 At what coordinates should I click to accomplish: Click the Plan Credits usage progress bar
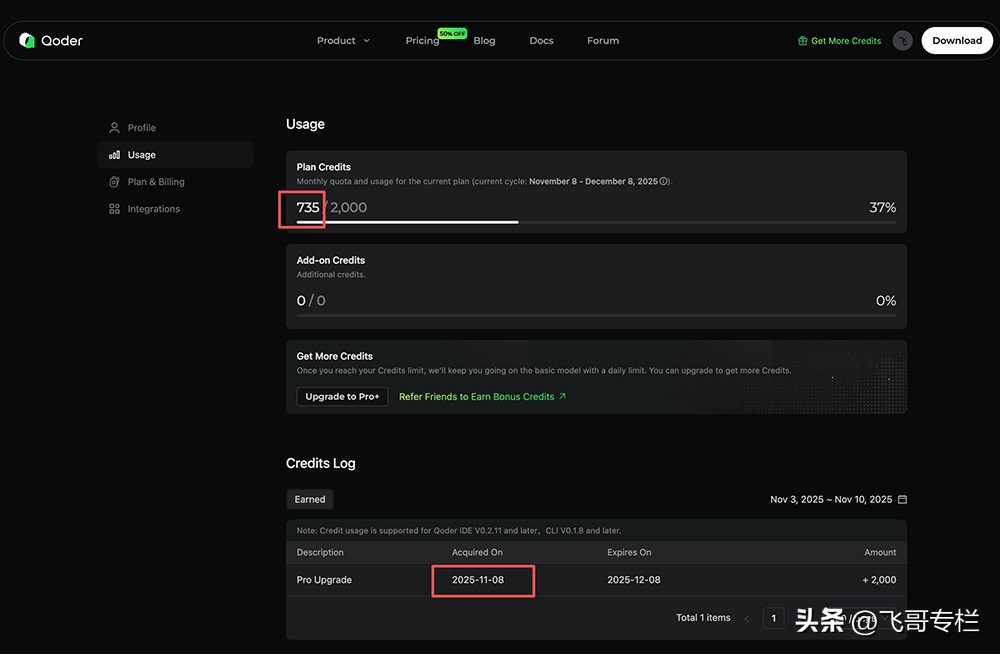click(x=596, y=222)
